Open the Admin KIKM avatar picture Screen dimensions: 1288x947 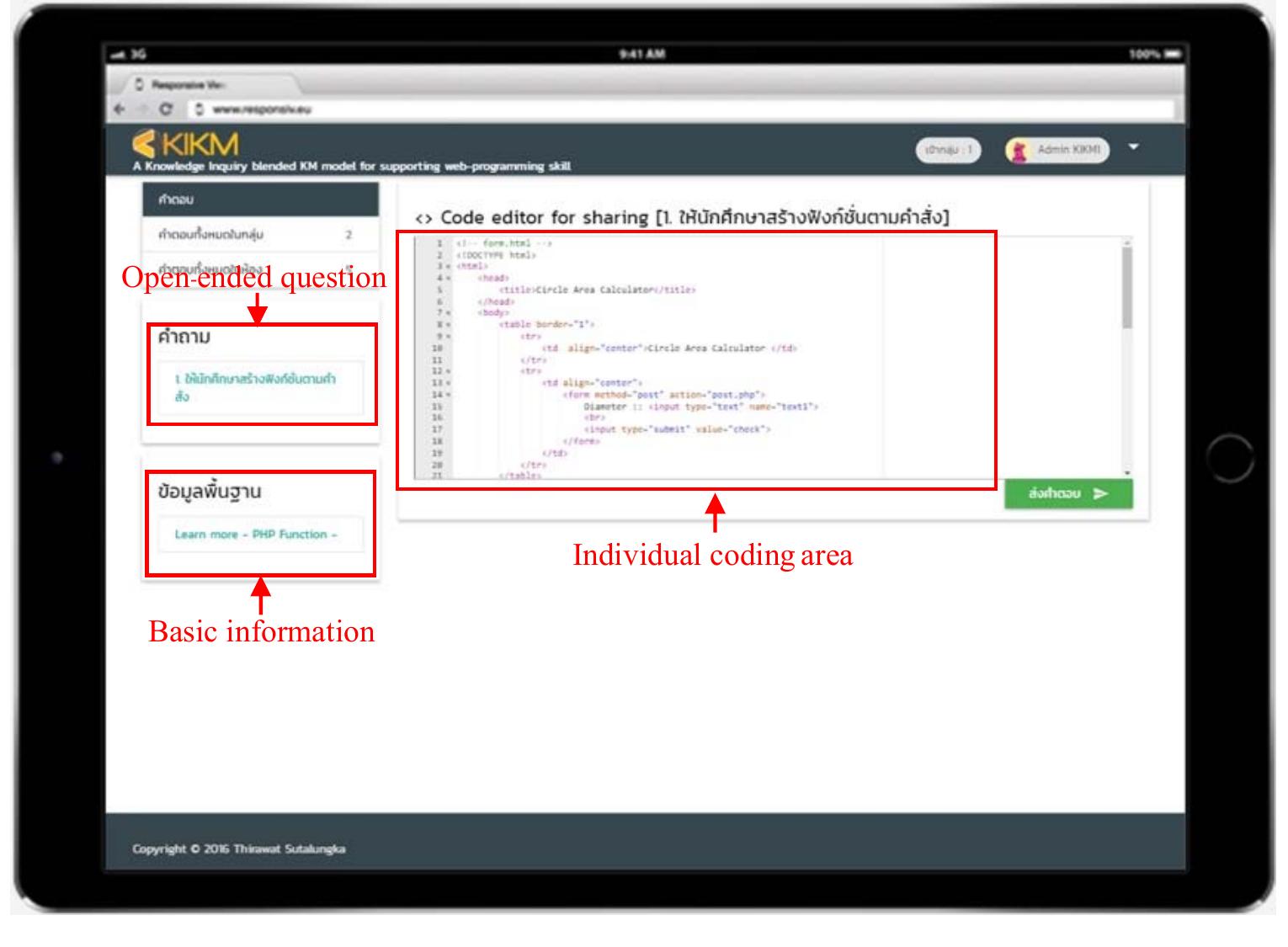tap(1019, 151)
